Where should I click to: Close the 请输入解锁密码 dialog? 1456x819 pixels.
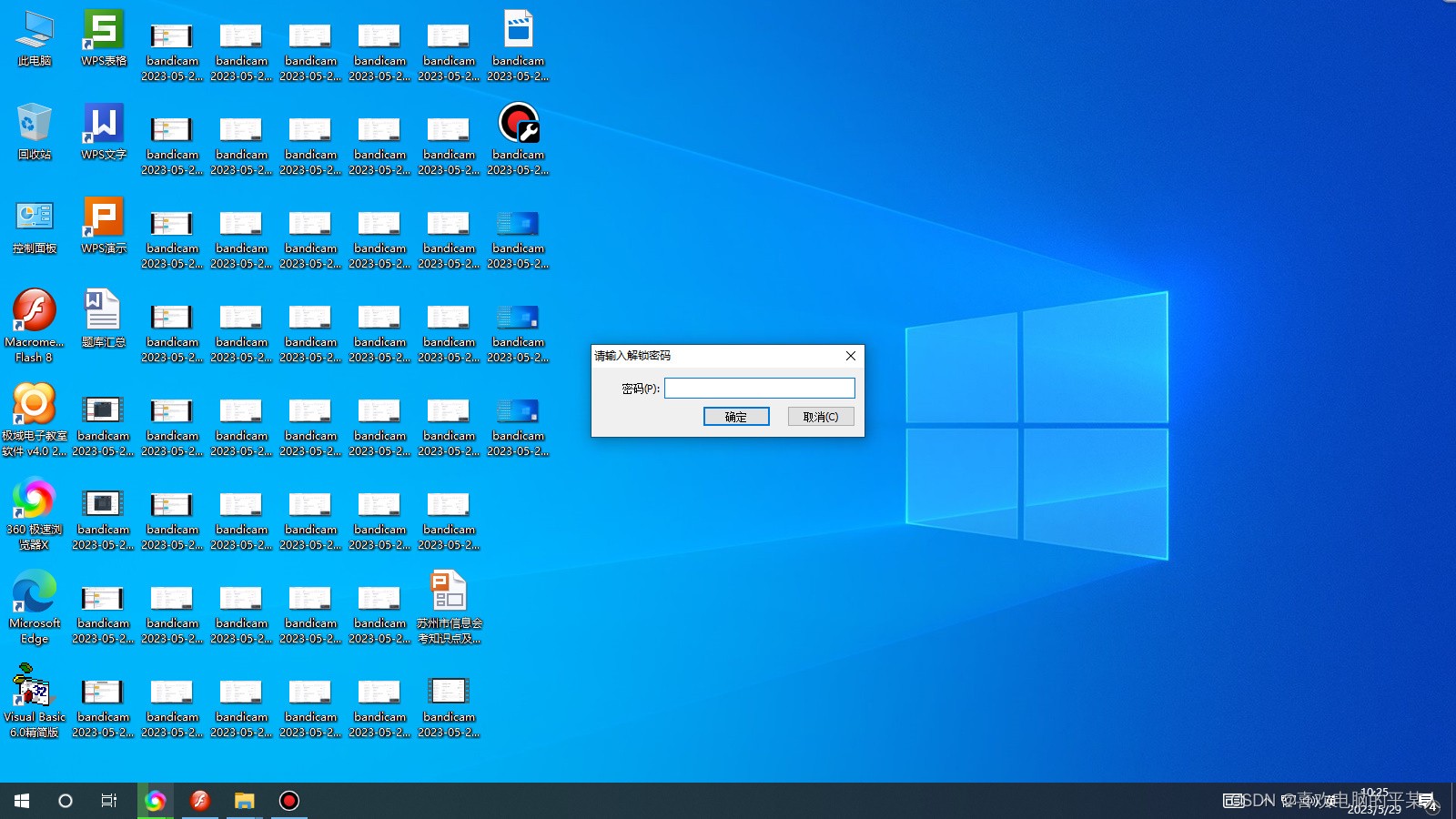[x=850, y=356]
